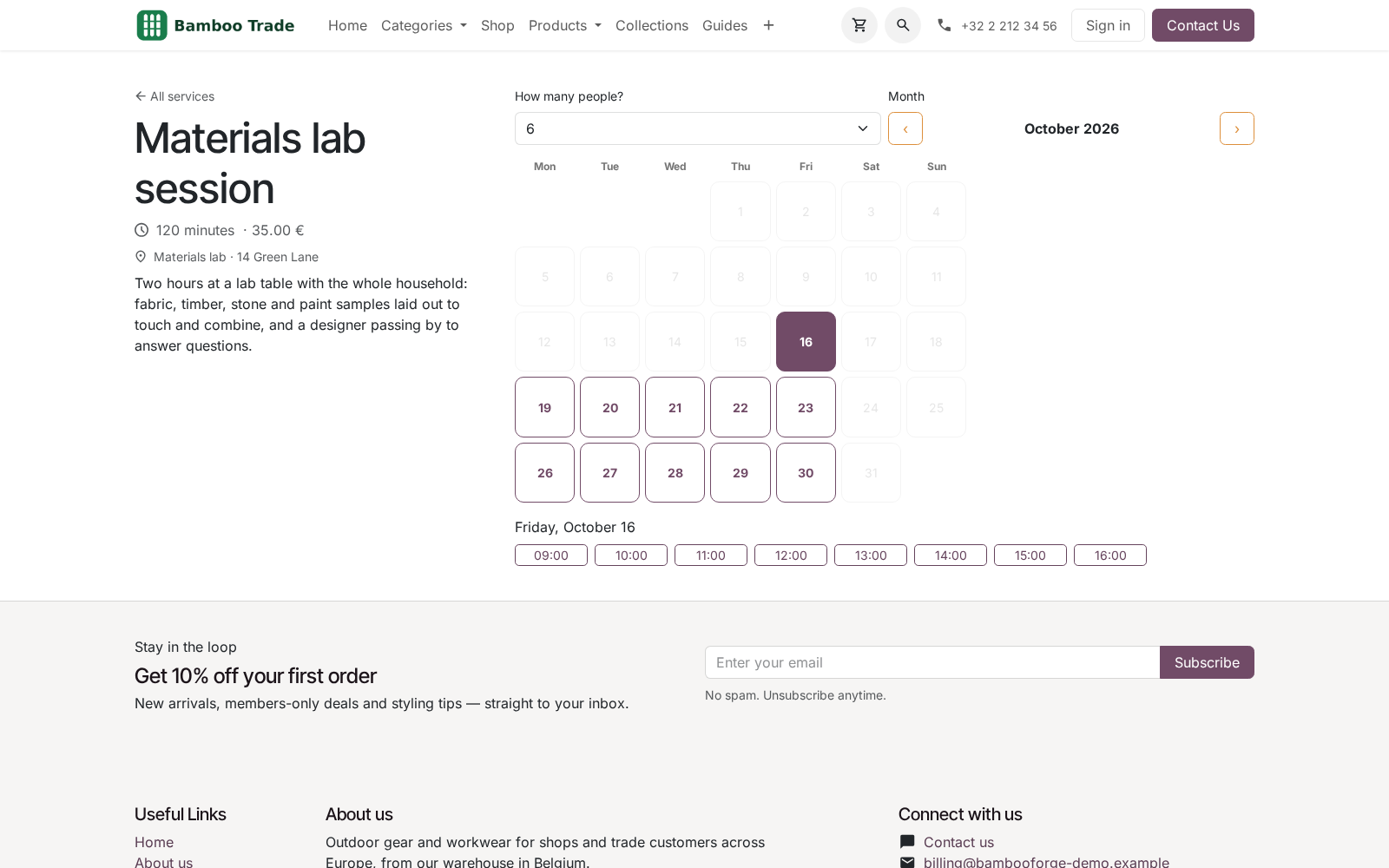Click the clock icon beside 120 minutes

pyautogui.click(x=142, y=230)
